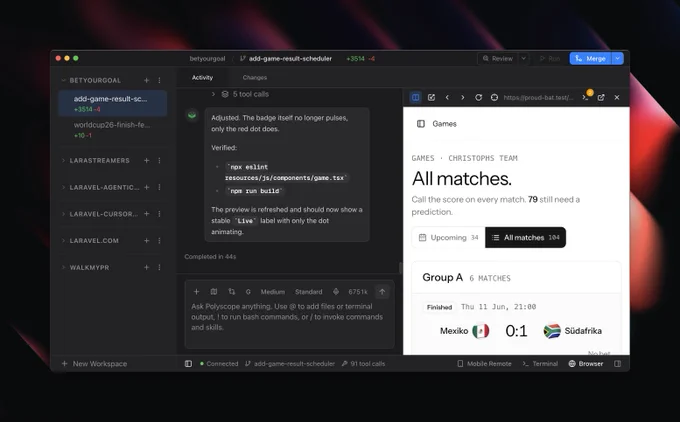Expand the LARAVEL.COM group

pos(64,241)
